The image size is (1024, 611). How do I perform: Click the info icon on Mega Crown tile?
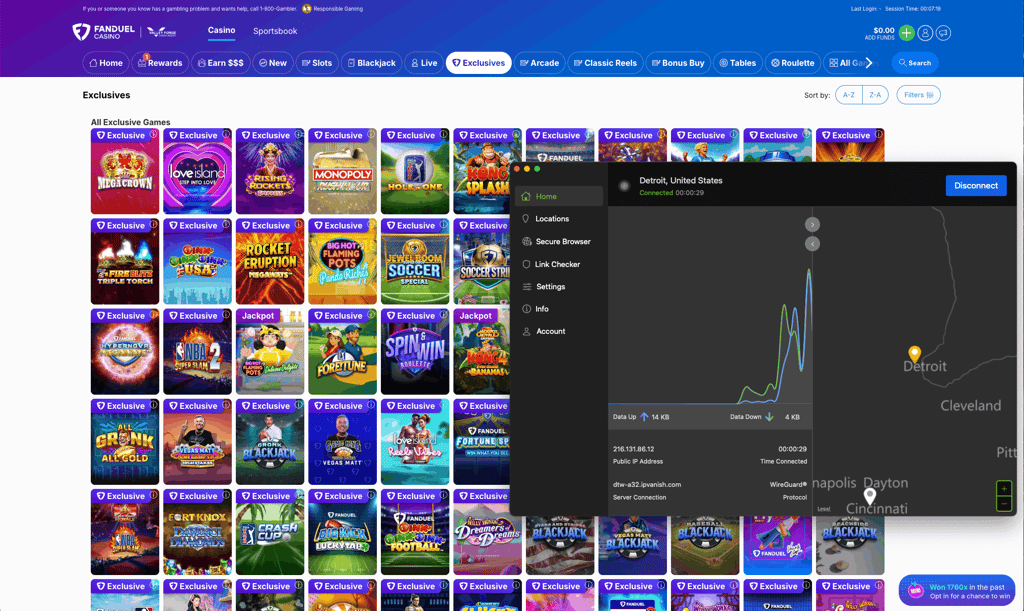154,134
